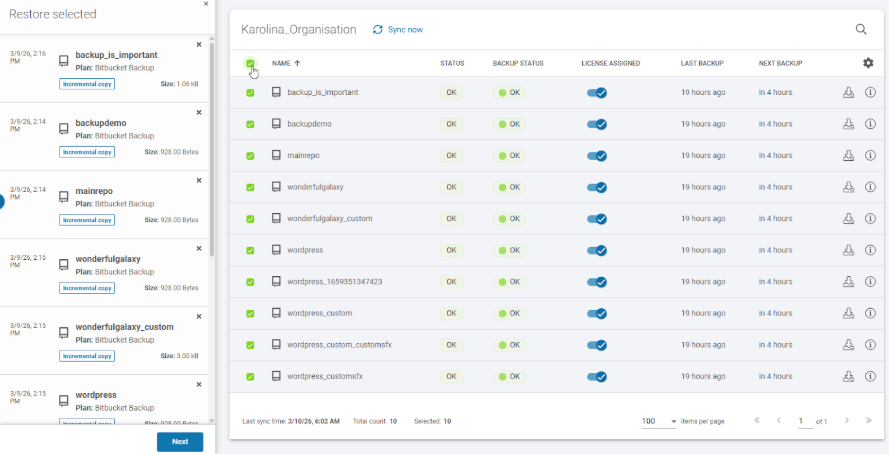Click restore icon for wordpress_custom row
Image resolution: width=889 pixels, height=454 pixels.
point(848,313)
